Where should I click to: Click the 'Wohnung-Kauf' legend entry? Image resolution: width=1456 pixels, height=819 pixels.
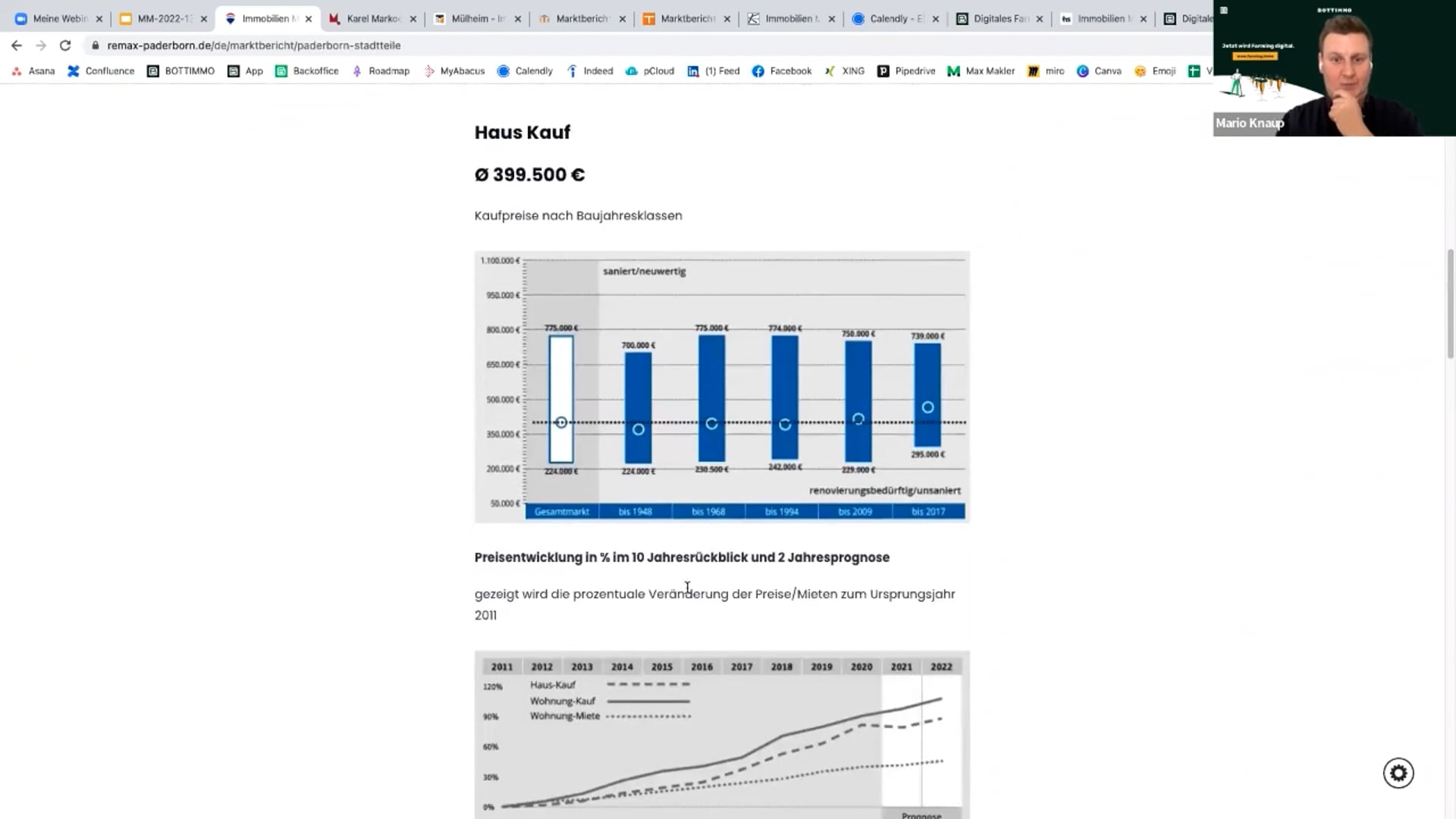[x=563, y=701]
